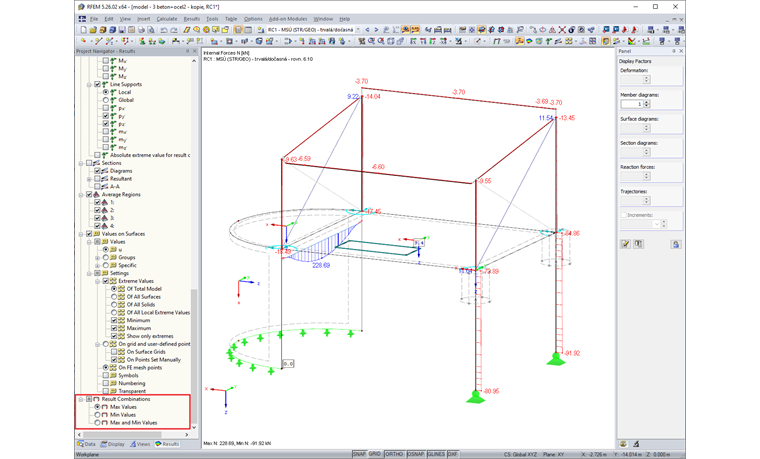Toggle the Line Supports checkbox
The width and height of the screenshot is (760, 459).
[97, 84]
